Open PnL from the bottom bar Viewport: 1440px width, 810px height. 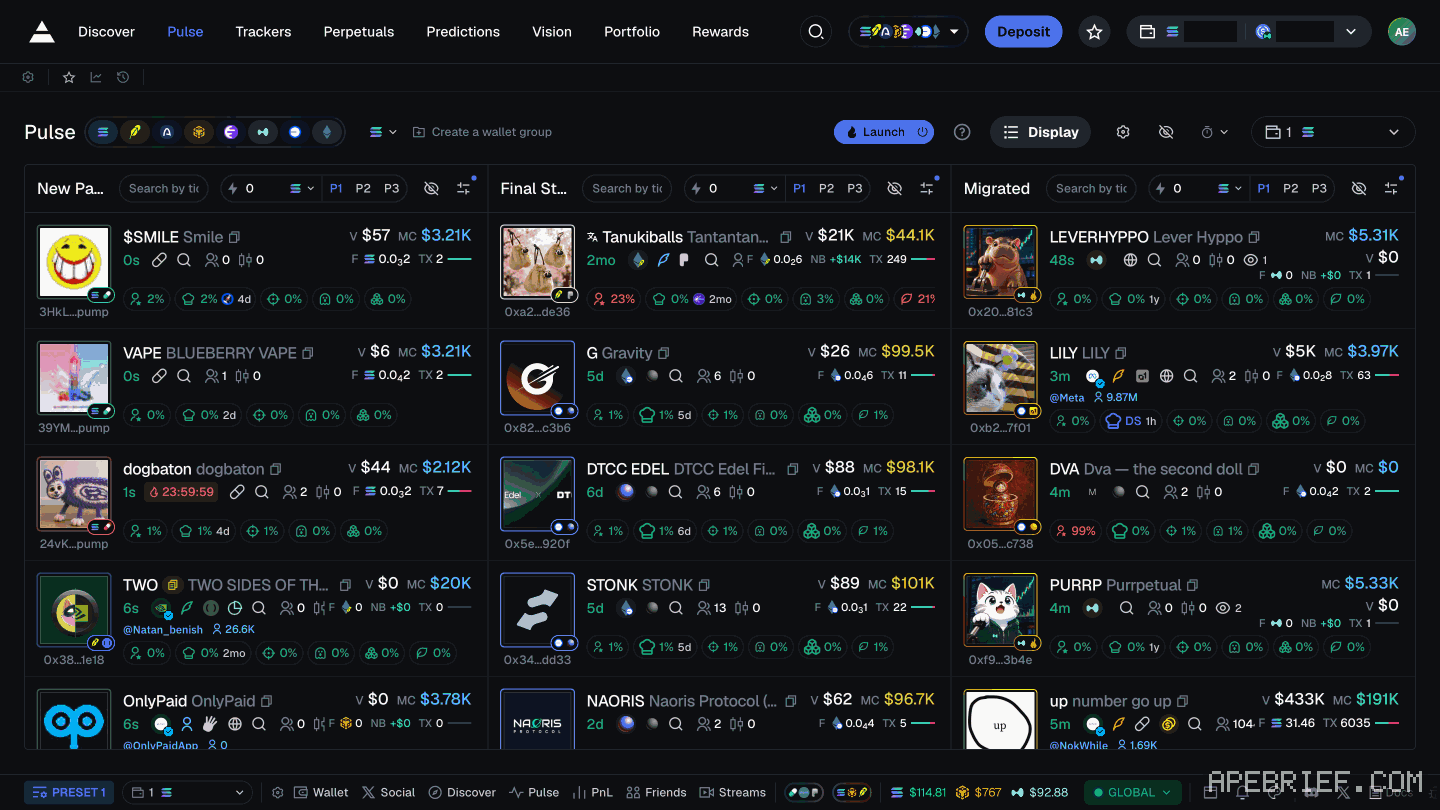click(592, 792)
